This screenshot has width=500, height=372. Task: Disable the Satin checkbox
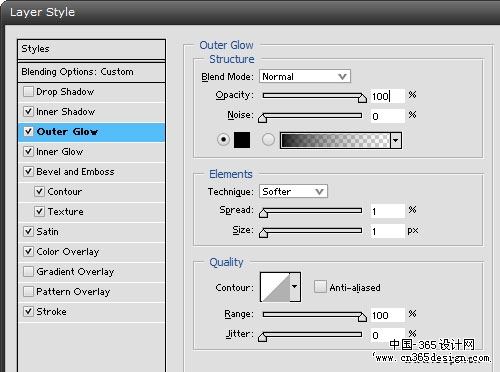coord(28,231)
